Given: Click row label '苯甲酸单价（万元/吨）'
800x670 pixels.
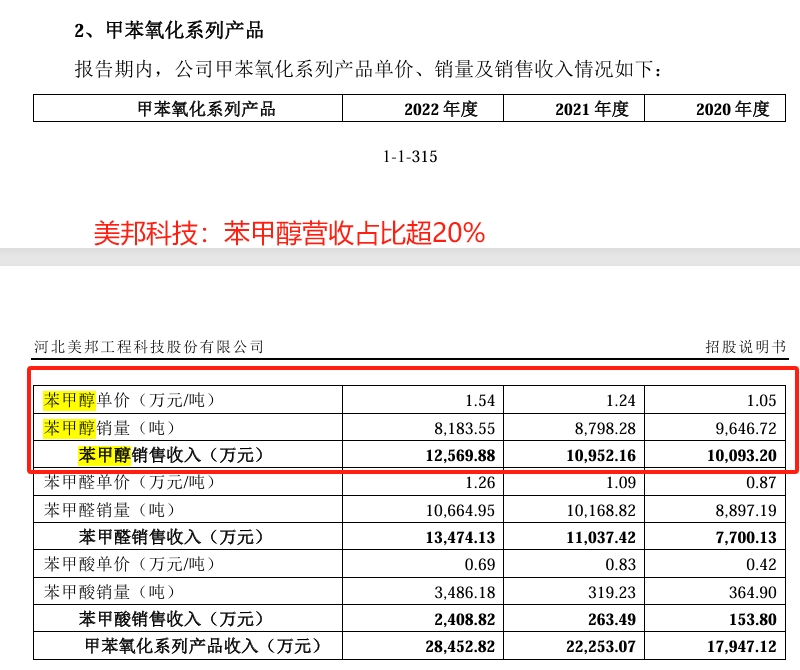Looking at the screenshot, I should point(129,564).
